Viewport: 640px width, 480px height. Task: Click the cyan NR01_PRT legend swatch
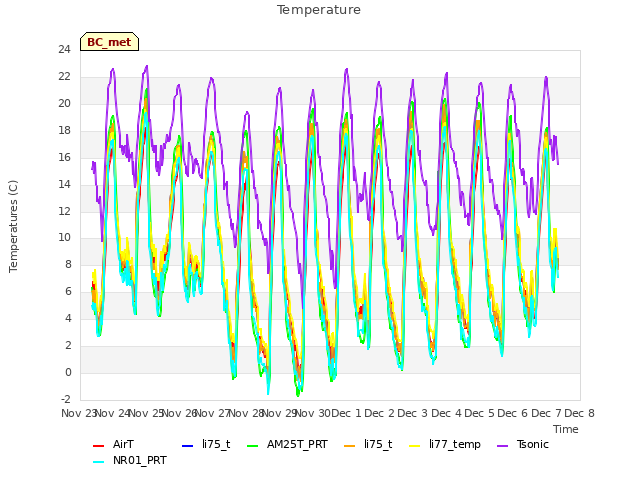pyautogui.click(x=98, y=461)
